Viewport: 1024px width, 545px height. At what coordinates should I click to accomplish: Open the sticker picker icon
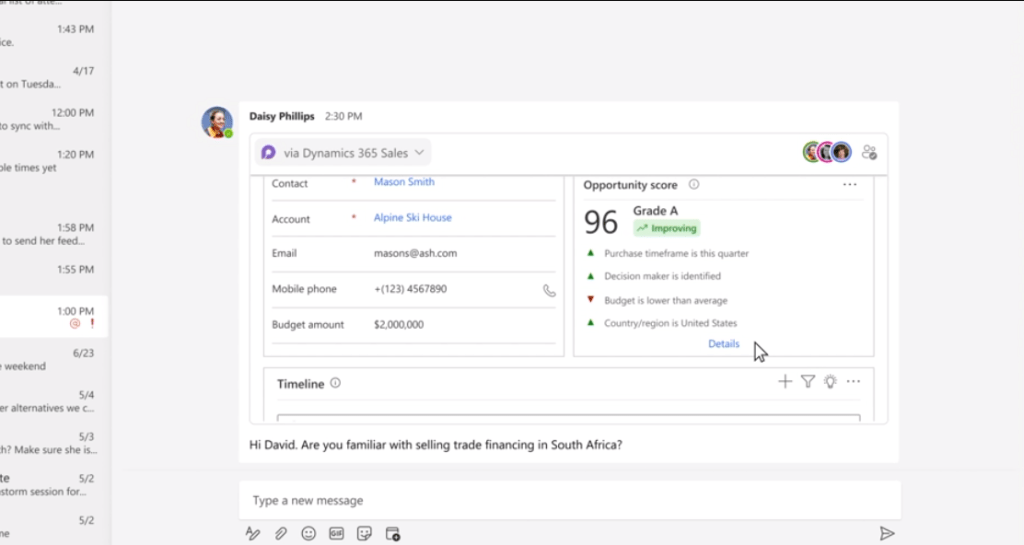[x=365, y=533]
